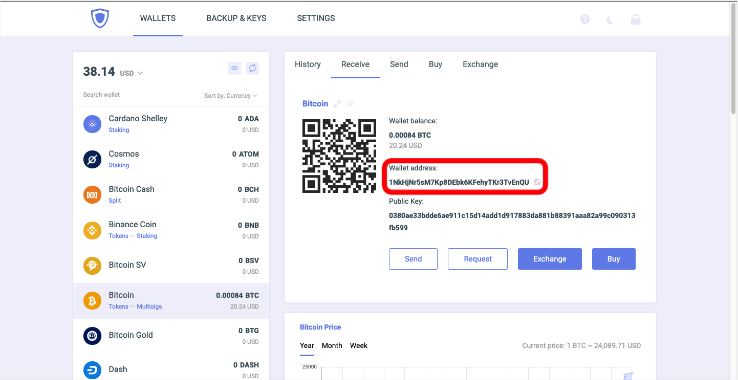
Task: Open the help question mark icon
Action: click(585, 19)
